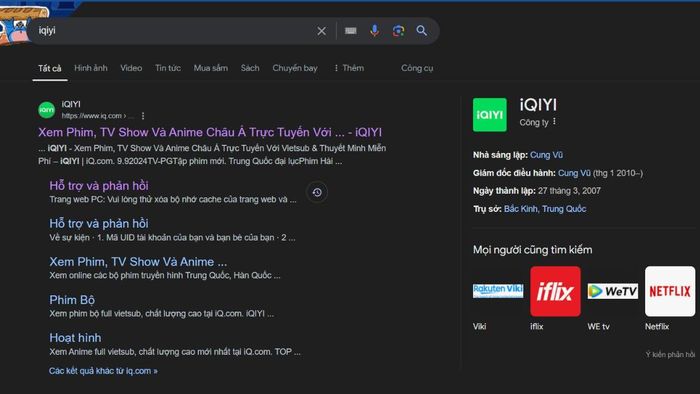Open first Hỗ trợ và phản hồi sitelink
Screen dimensions: 700x394
[x=99, y=186]
